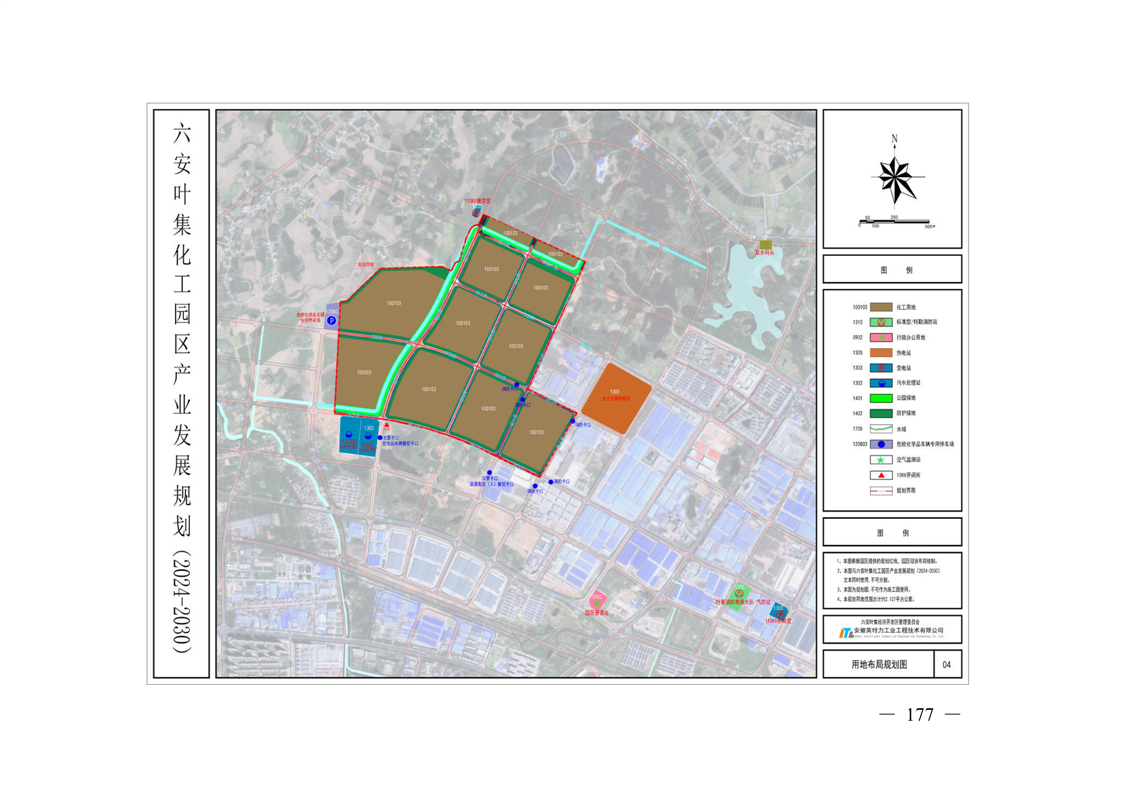This screenshot has height=794, width=1122.
Task: Click the orange thermal power station legend swatch
Action: (883, 353)
